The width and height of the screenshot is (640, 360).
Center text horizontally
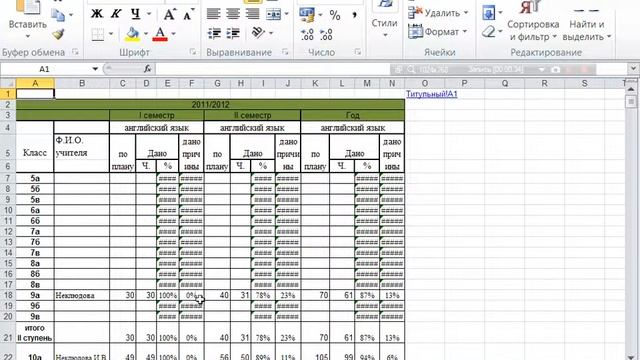click(233, 14)
